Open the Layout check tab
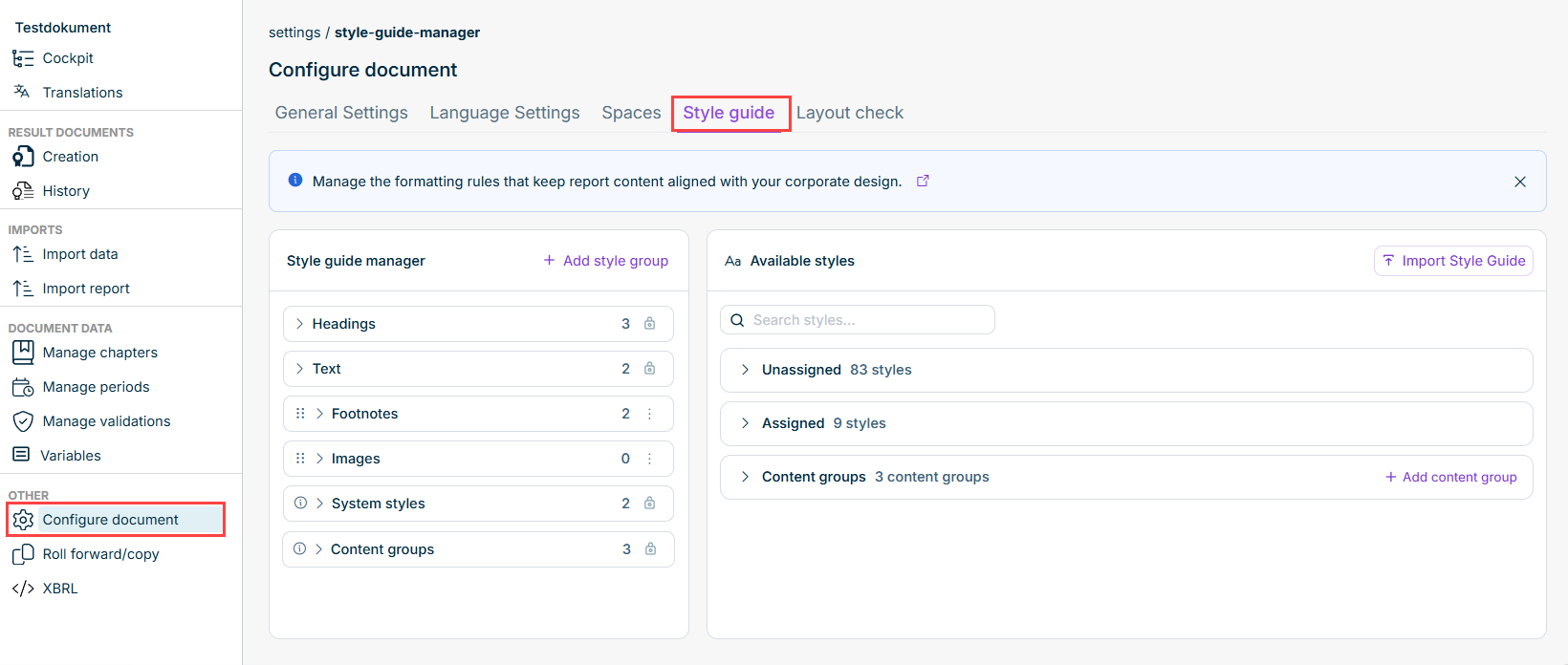 [850, 113]
